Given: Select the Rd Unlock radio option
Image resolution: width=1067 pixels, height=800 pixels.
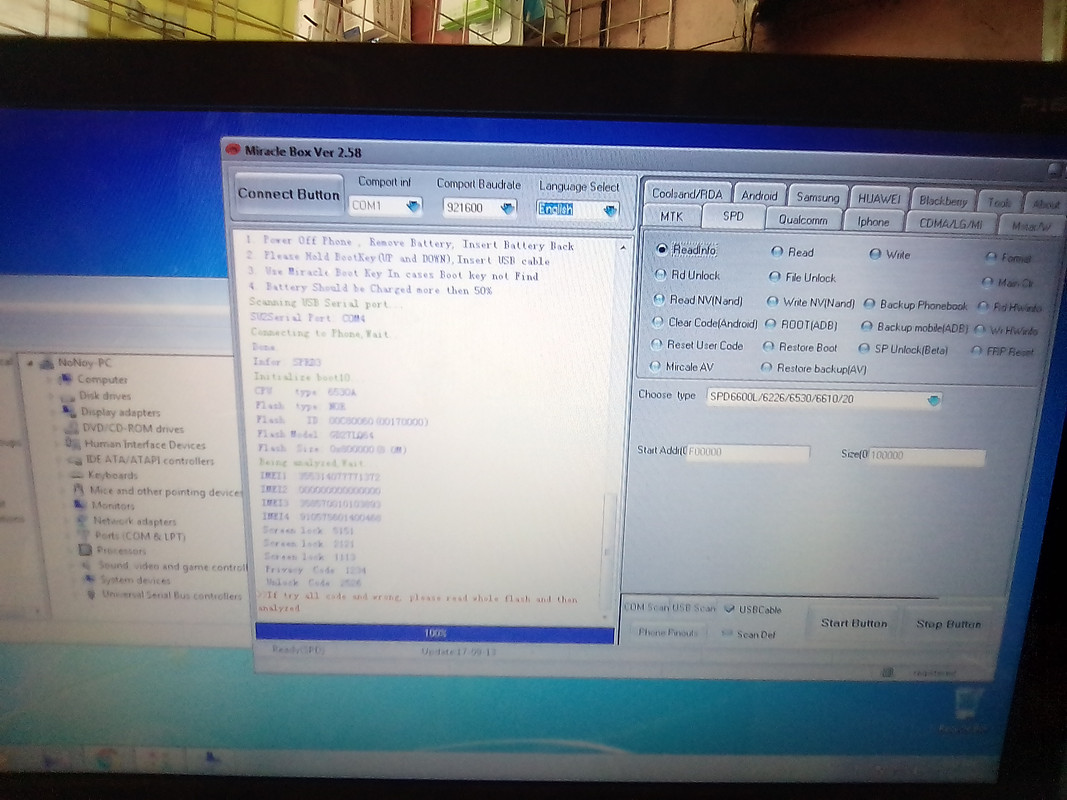Looking at the screenshot, I should pos(687,275).
